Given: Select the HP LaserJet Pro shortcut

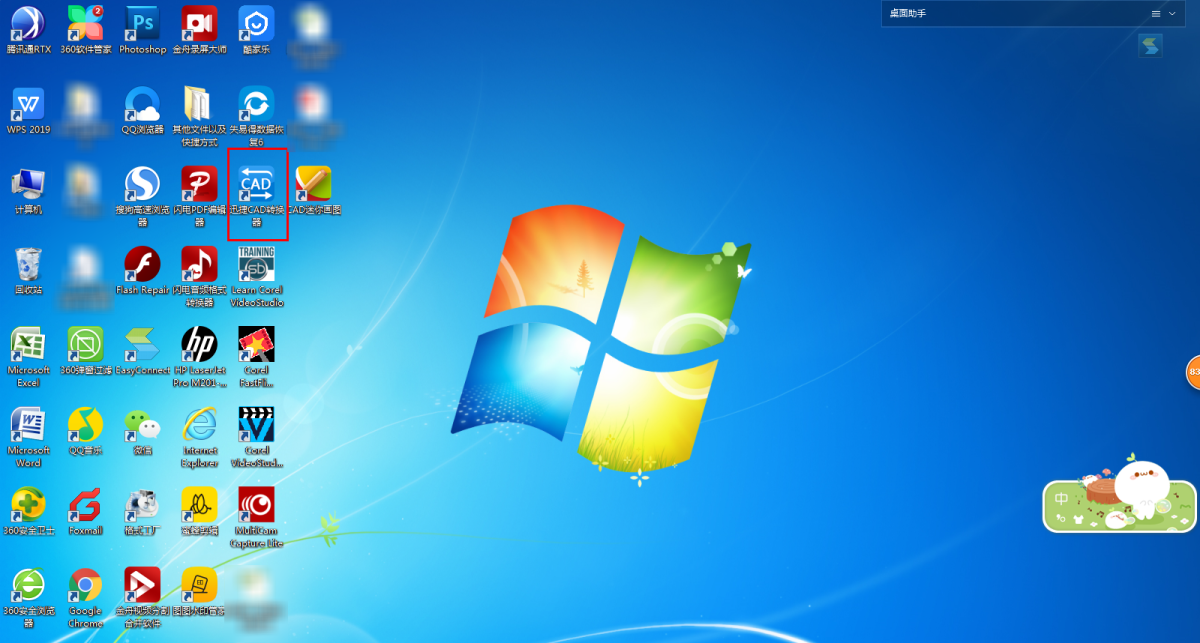Looking at the screenshot, I should [199, 345].
